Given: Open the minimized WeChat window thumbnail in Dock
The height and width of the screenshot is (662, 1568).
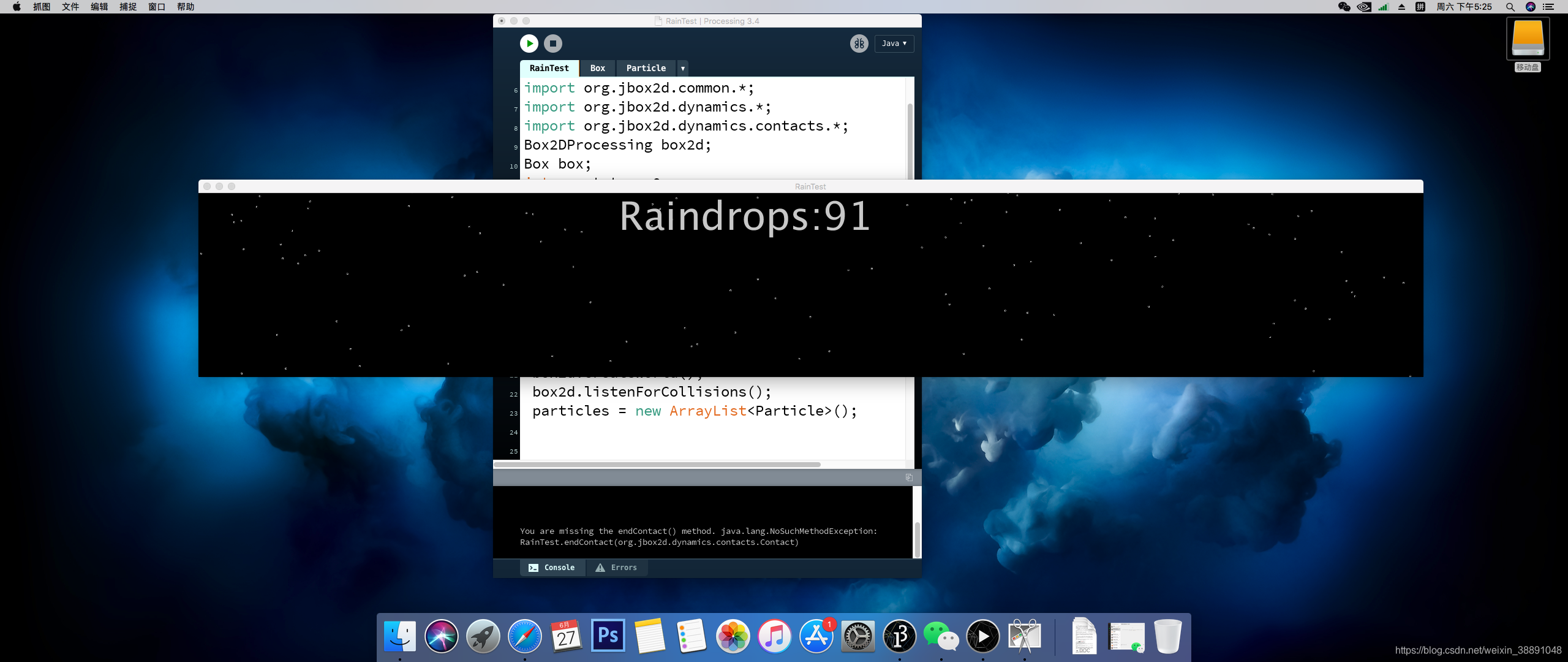Looking at the screenshot, I should [x=1126, y=637].
